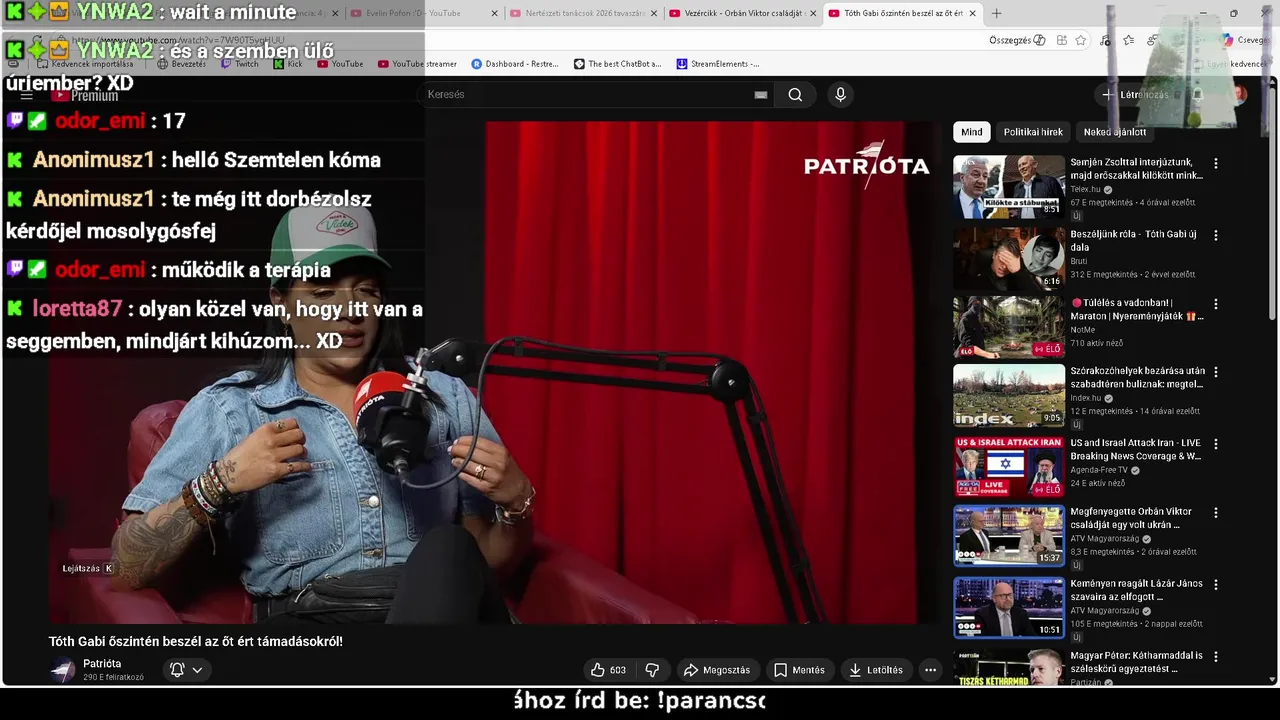This screenshot has height=720, width=1280.
Task: Open Túlélés a vadonban live stream thumbnail
Action: (1009, 327)
